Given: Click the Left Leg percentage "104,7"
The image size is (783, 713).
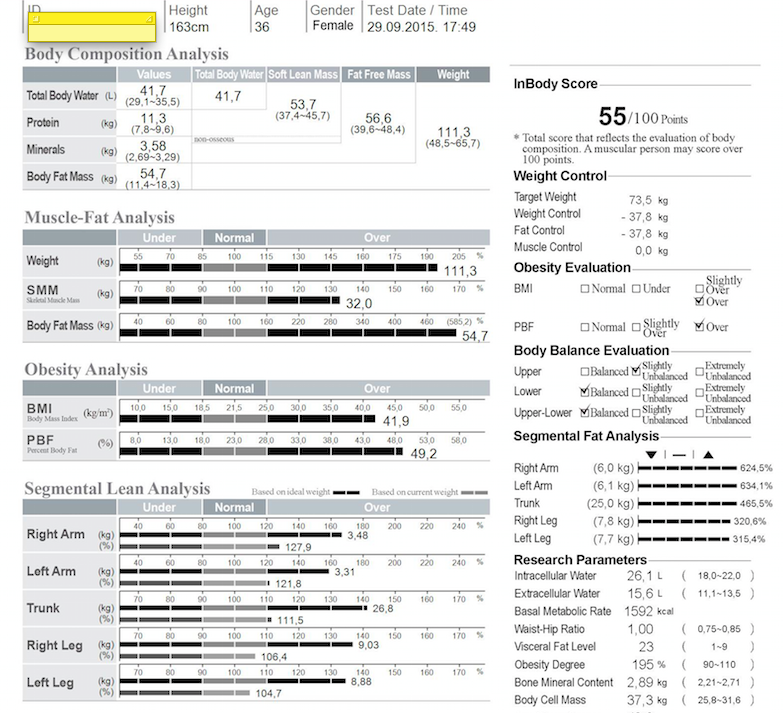Looking at the screenshot, I should click(269, 694).
